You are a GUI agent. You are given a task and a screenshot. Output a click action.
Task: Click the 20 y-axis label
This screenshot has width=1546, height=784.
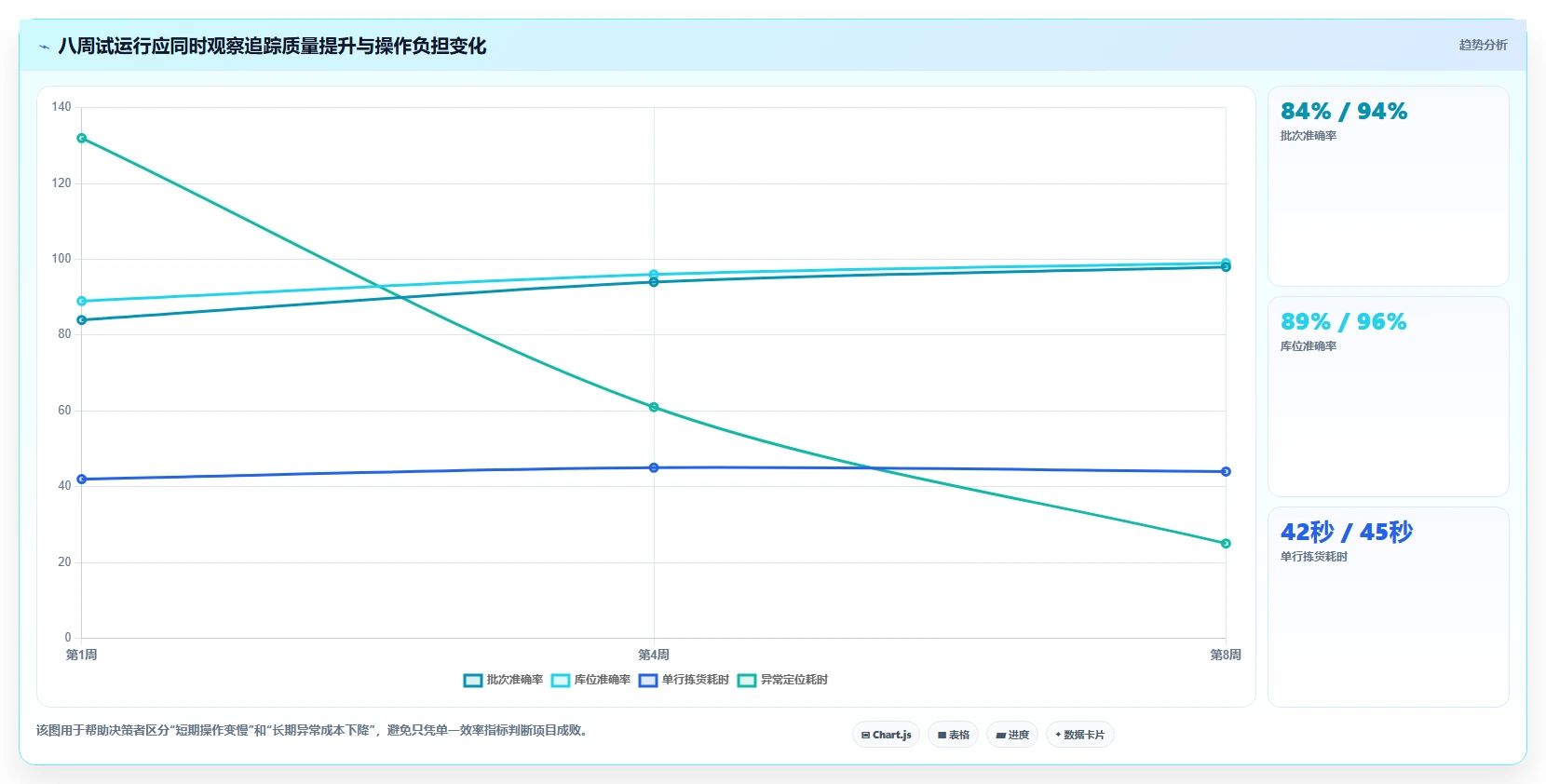(x=64, y=562)
